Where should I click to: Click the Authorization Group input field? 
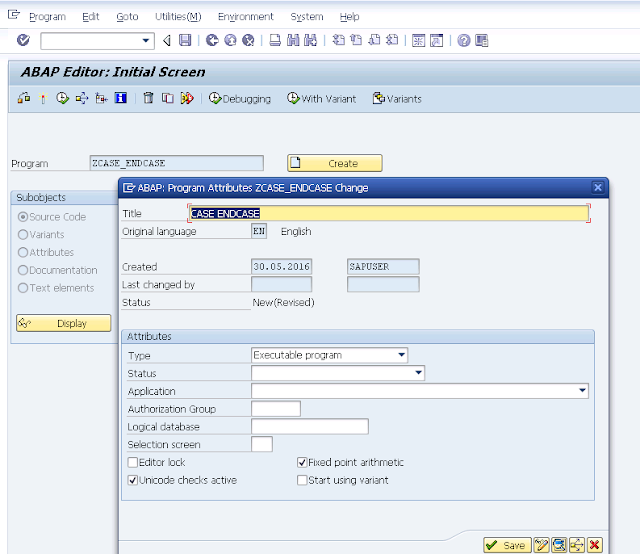point(276,409)
